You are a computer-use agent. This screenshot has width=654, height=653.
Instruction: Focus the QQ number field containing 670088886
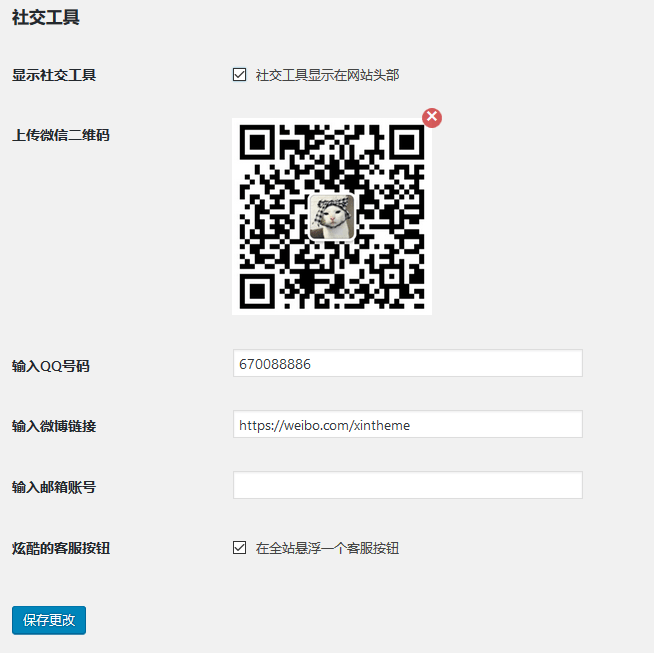pos(407,363)
